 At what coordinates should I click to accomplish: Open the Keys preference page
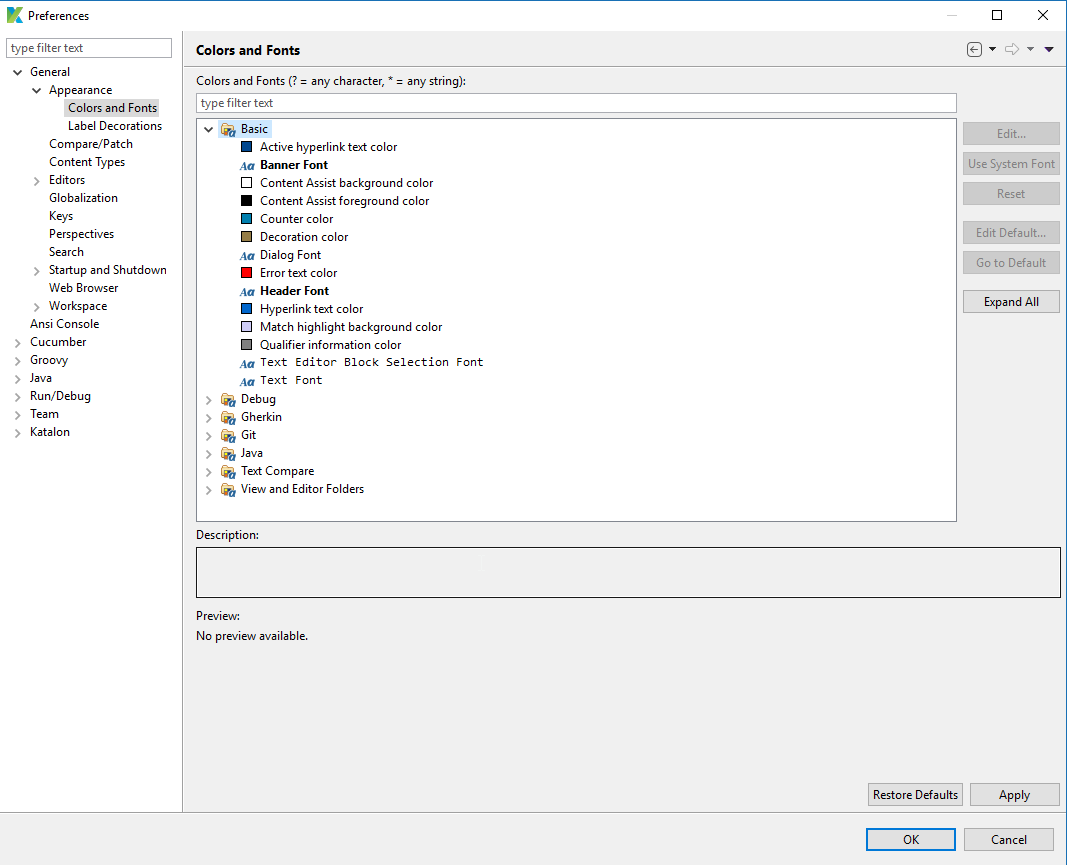click(61, 216)
